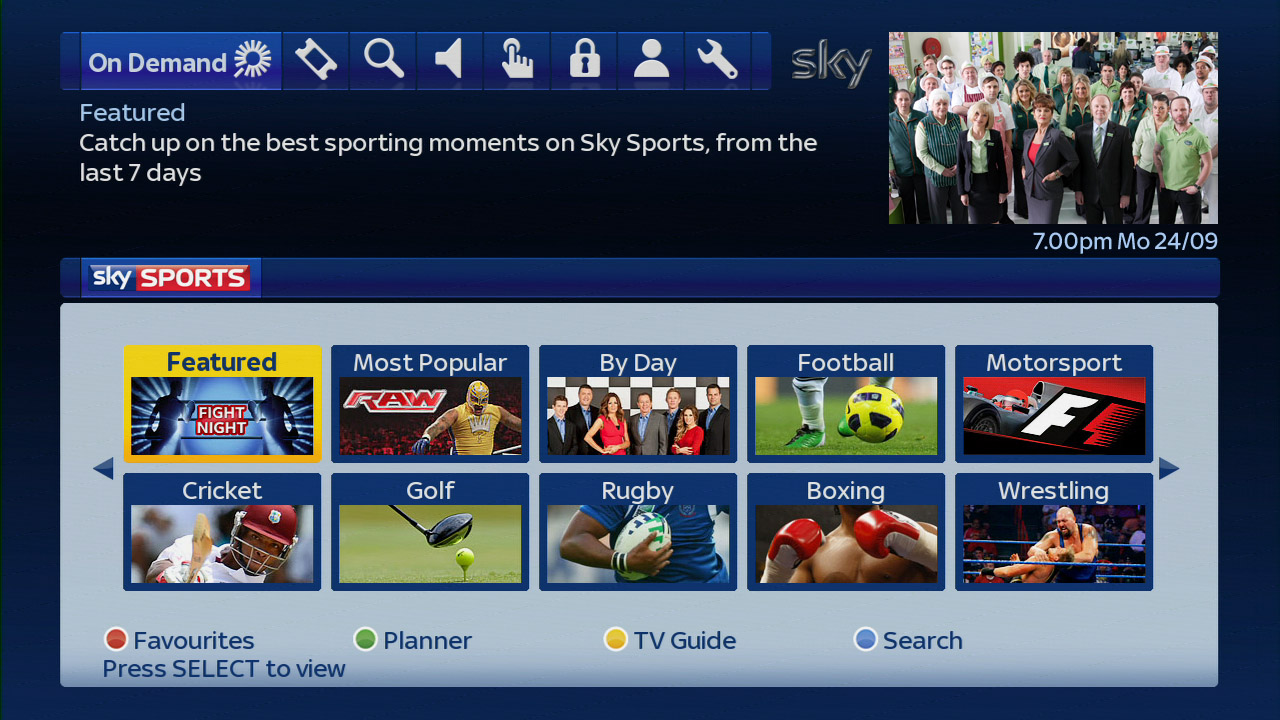Choose the Golf category tile
This screenshot has width=1280, height=720.
430,532
